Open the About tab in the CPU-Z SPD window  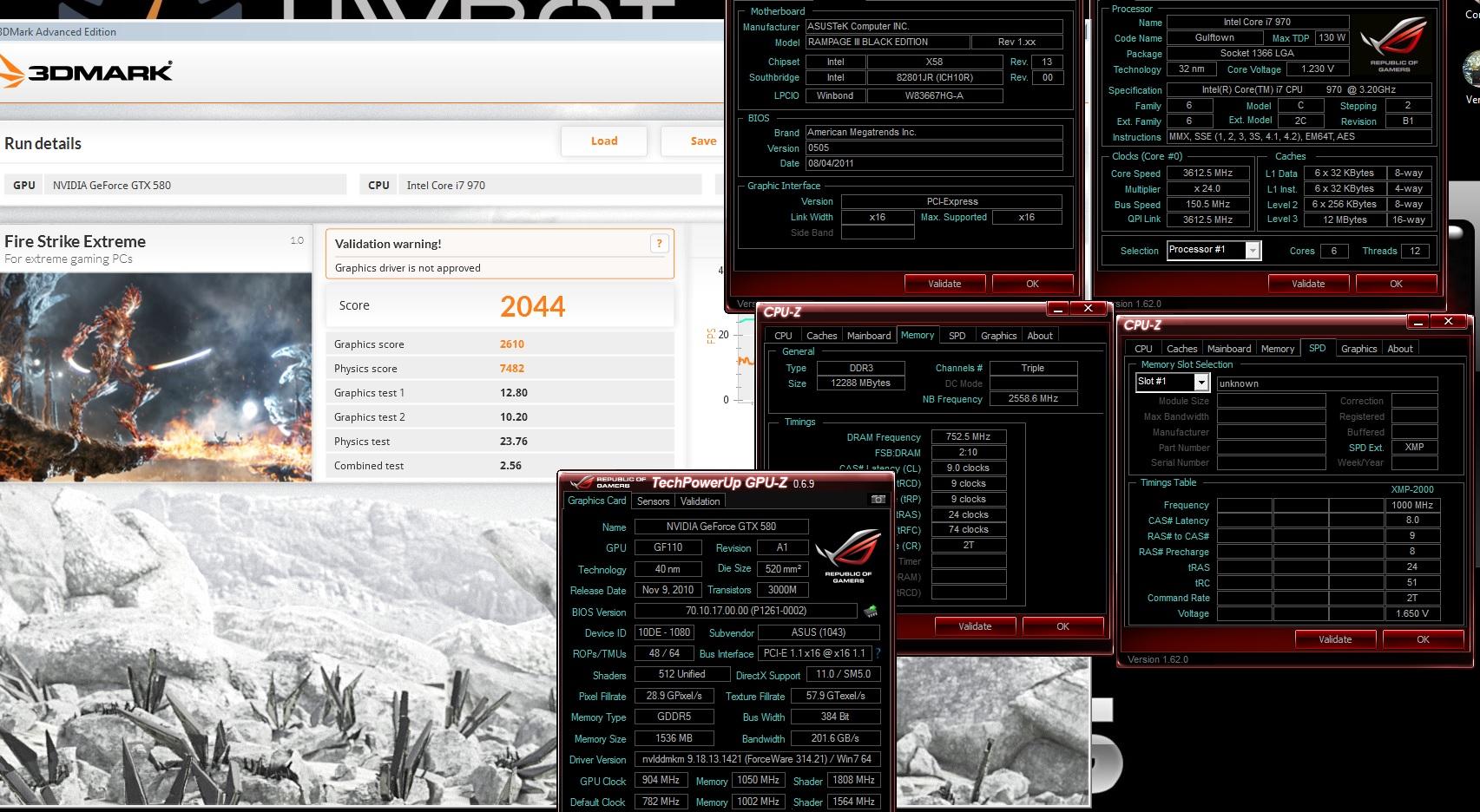pyautogui.click(x=1400, y=349)
